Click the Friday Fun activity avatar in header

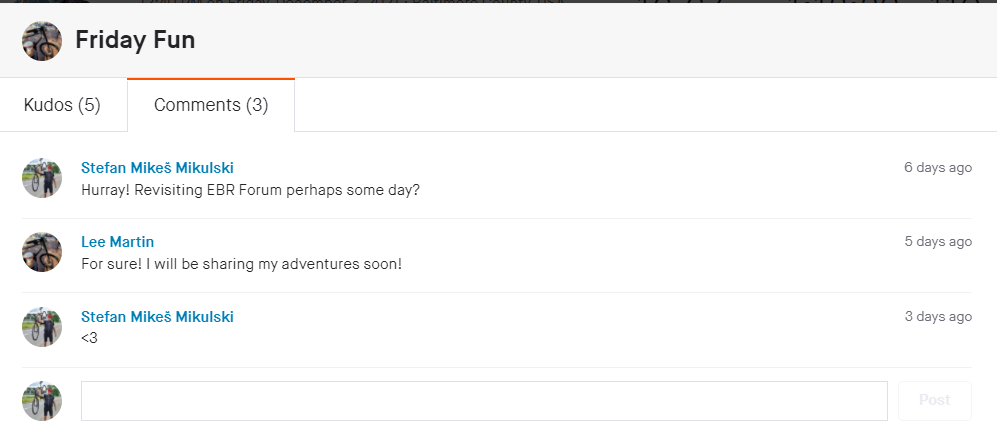(x=42, y=41)
